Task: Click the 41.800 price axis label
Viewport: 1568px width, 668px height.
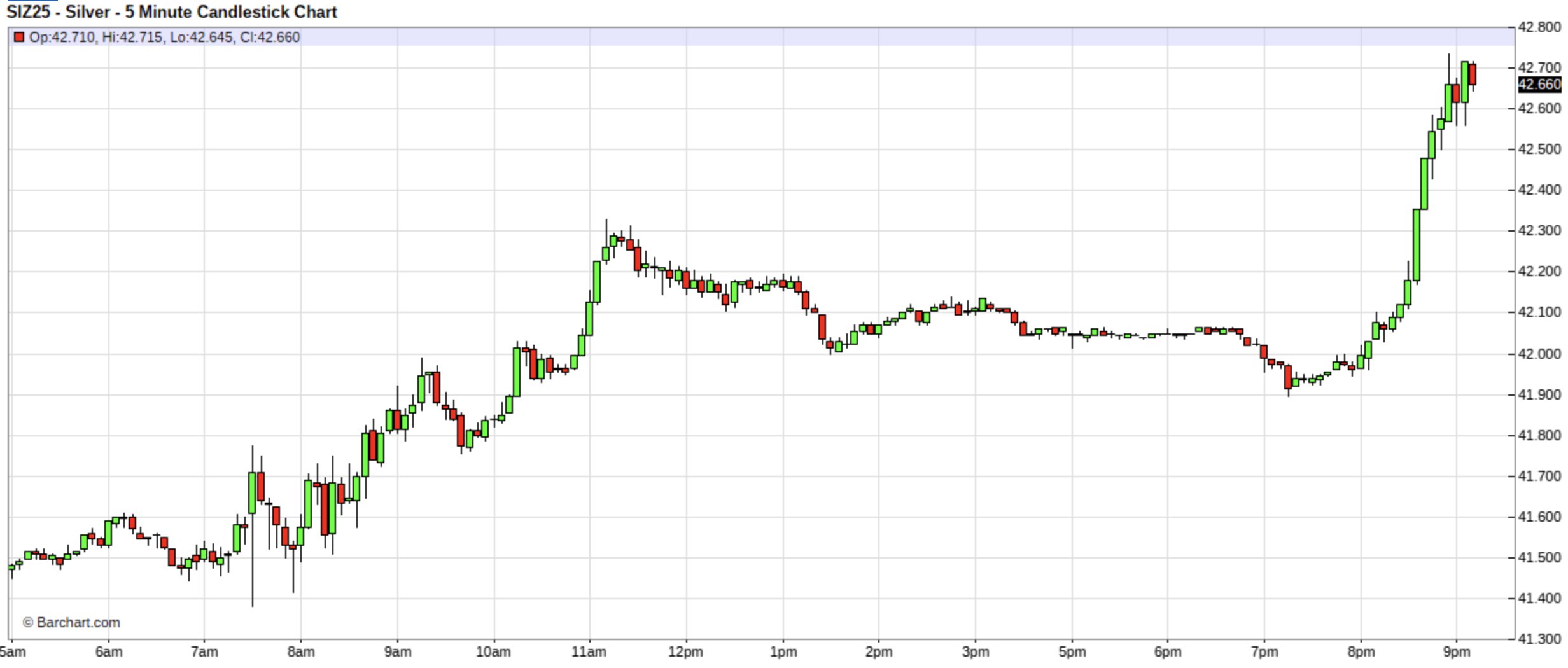Action: [x=1539, y=435]
